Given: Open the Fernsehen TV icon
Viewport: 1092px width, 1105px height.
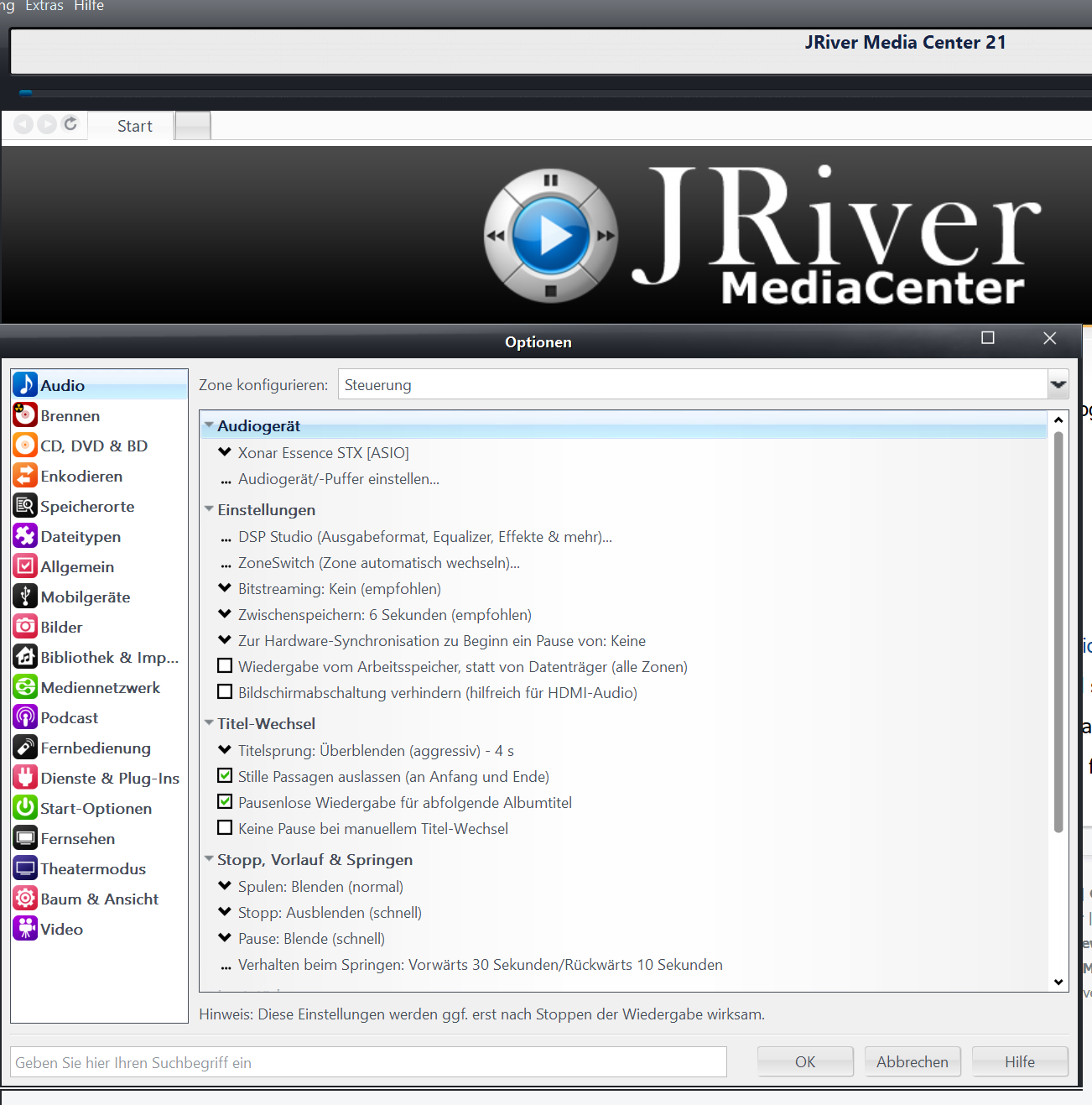Looking at the screenshot, I should (x=25, y=838).
